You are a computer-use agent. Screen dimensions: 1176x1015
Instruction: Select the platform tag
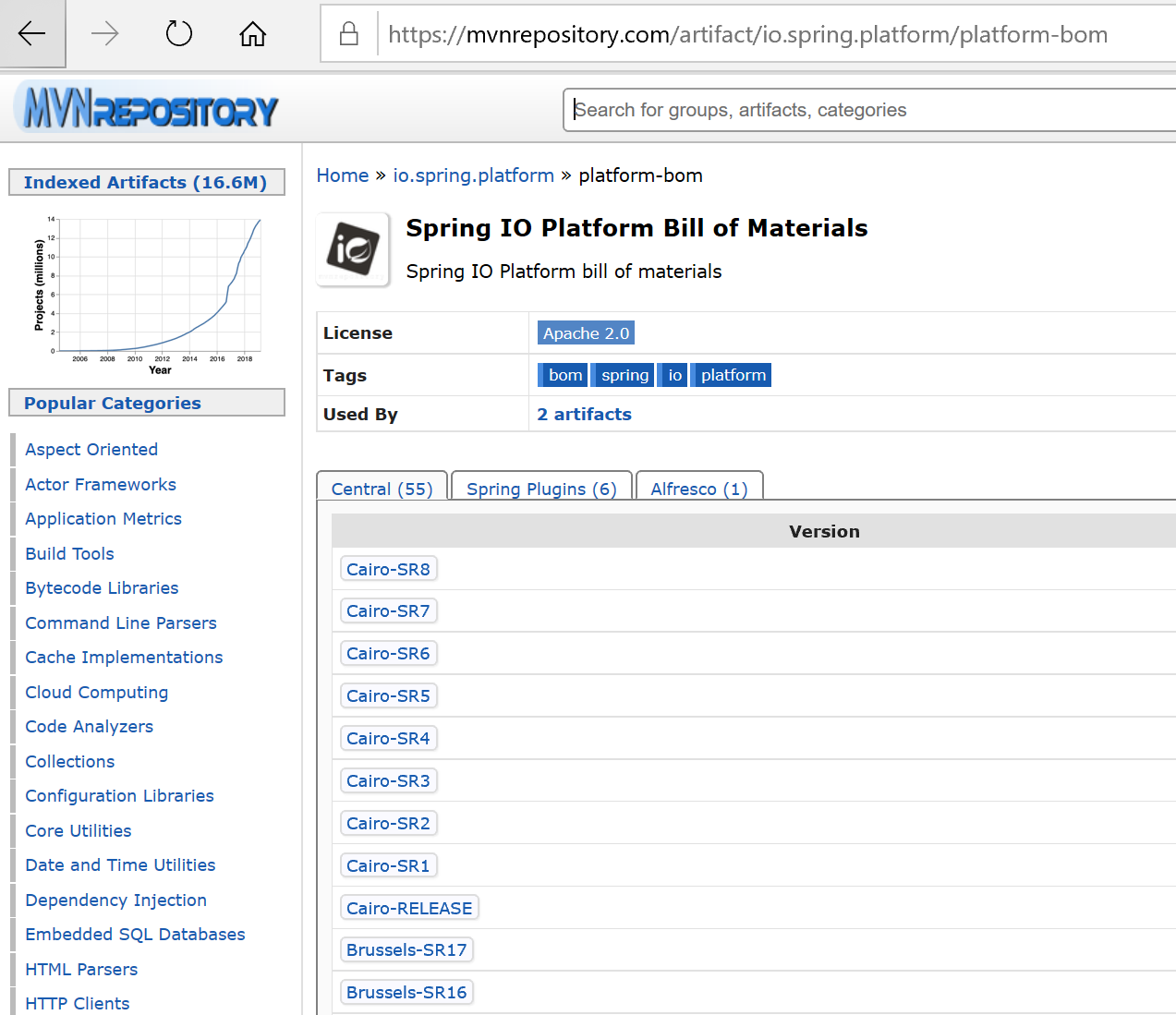coord(733,375)
